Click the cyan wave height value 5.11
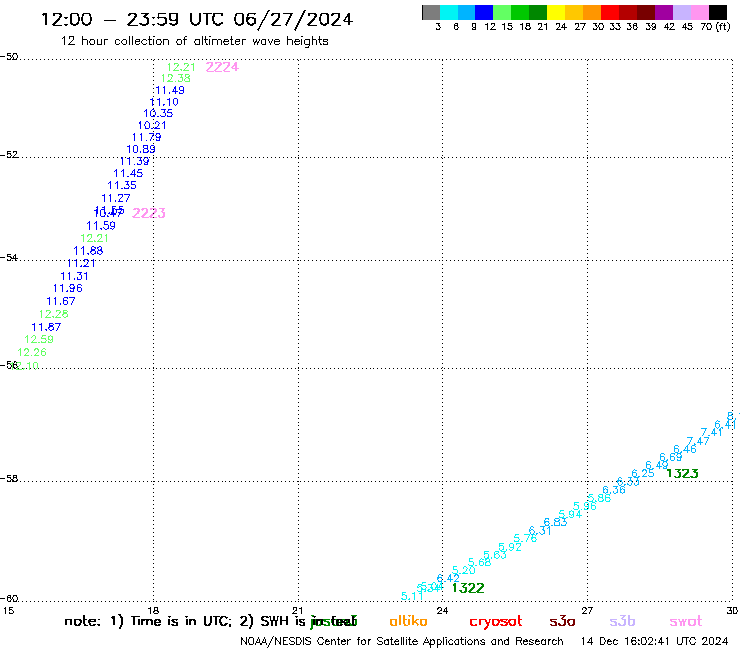This screenshot has width=740, height=650. coord(412,596)
